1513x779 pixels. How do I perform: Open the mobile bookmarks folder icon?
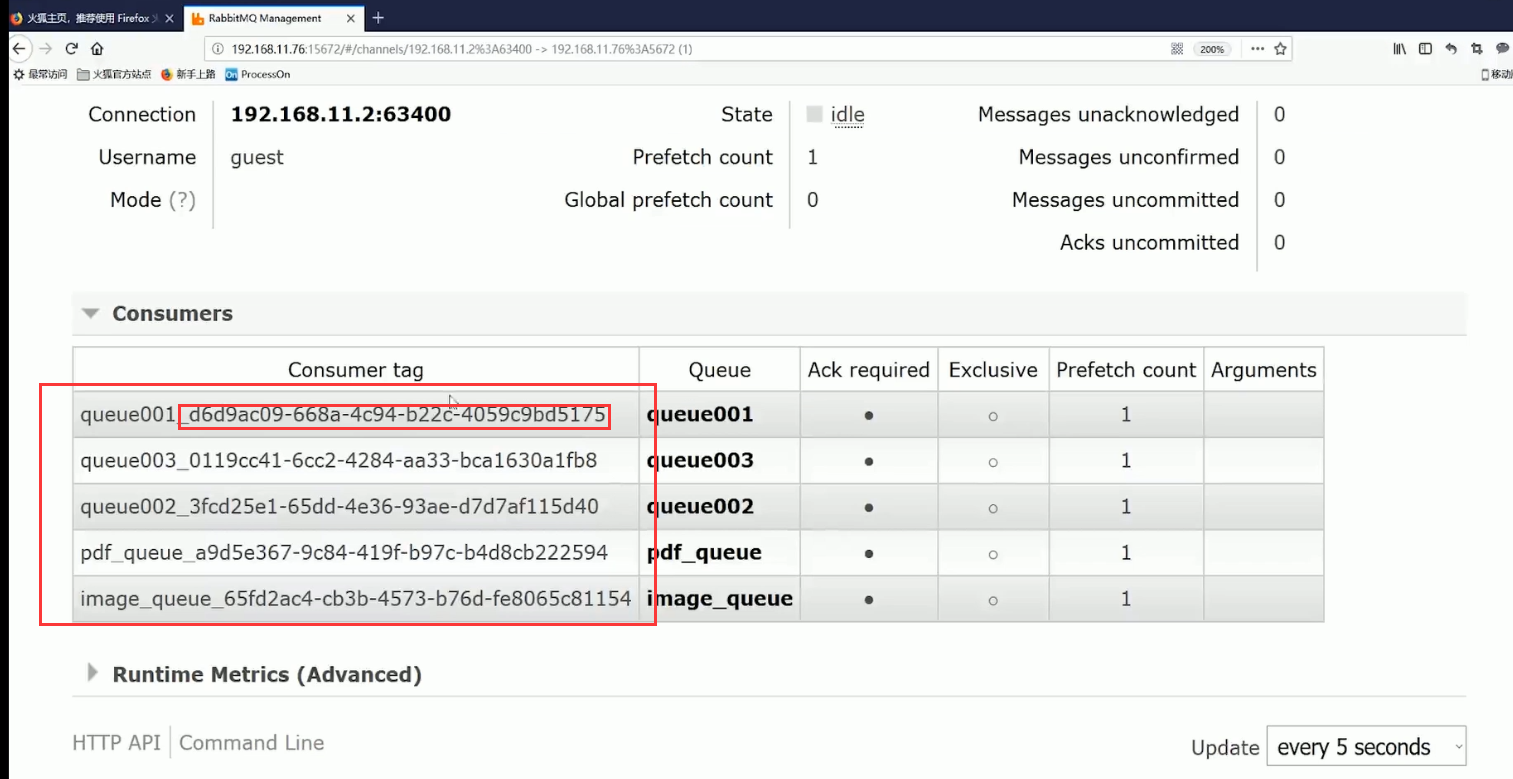1497,74
